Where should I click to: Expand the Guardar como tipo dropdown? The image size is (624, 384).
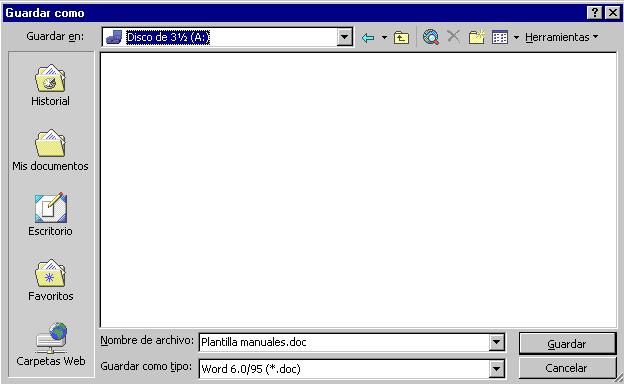click(497, 369)
